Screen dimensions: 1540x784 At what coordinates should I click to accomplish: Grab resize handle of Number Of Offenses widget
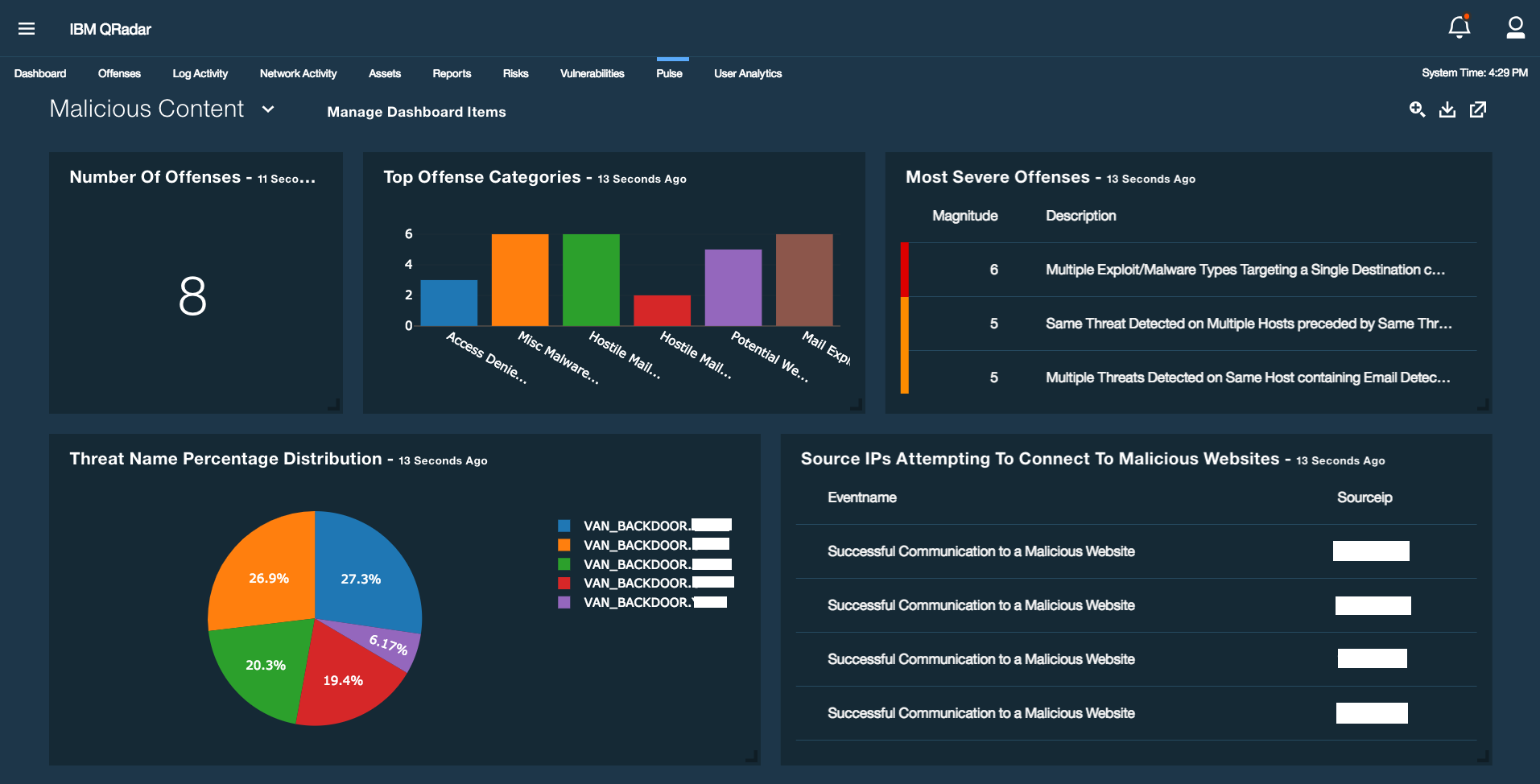[334, 405]
